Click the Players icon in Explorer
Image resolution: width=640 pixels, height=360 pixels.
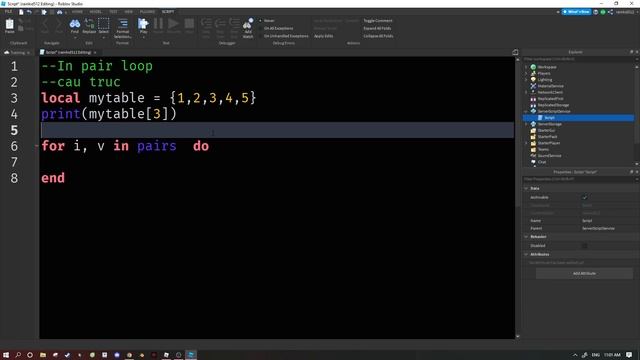(533, 73)
